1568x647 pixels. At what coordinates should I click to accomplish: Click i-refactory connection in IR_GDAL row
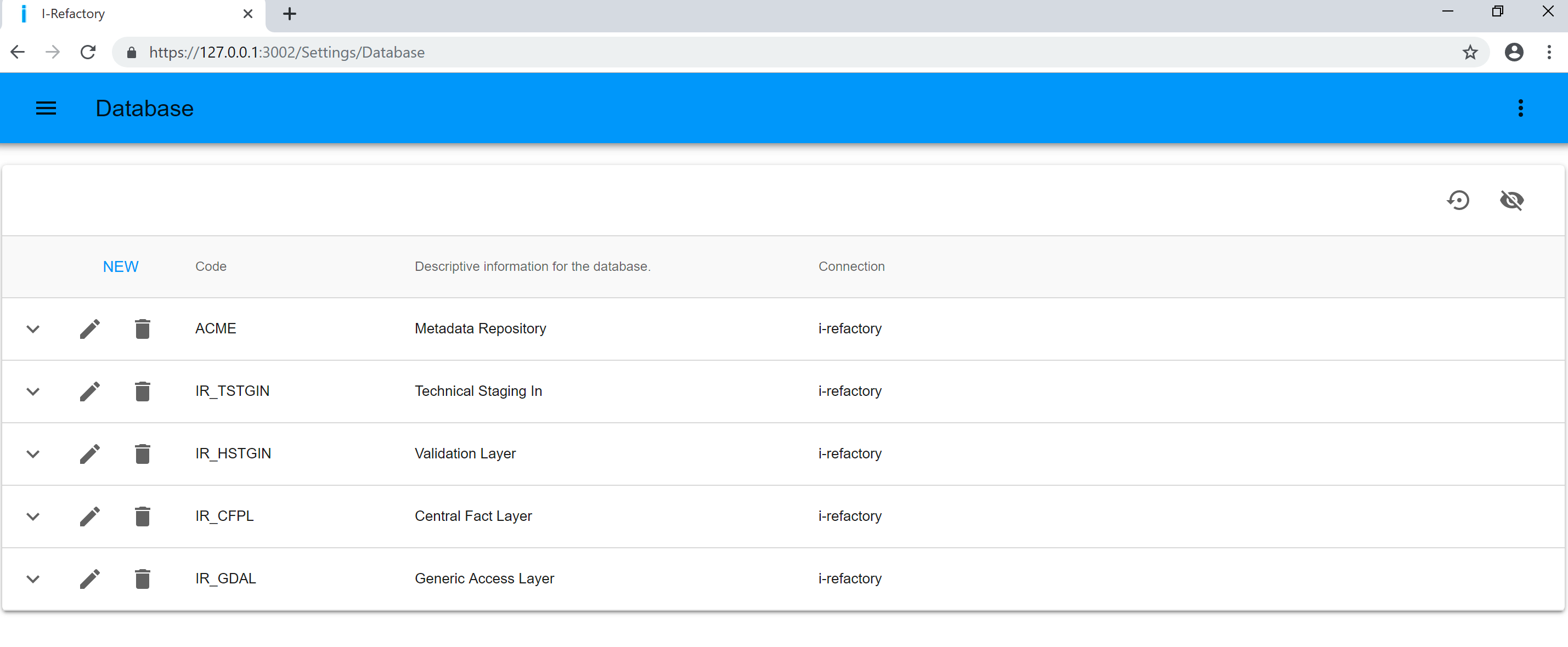point(850,579)
